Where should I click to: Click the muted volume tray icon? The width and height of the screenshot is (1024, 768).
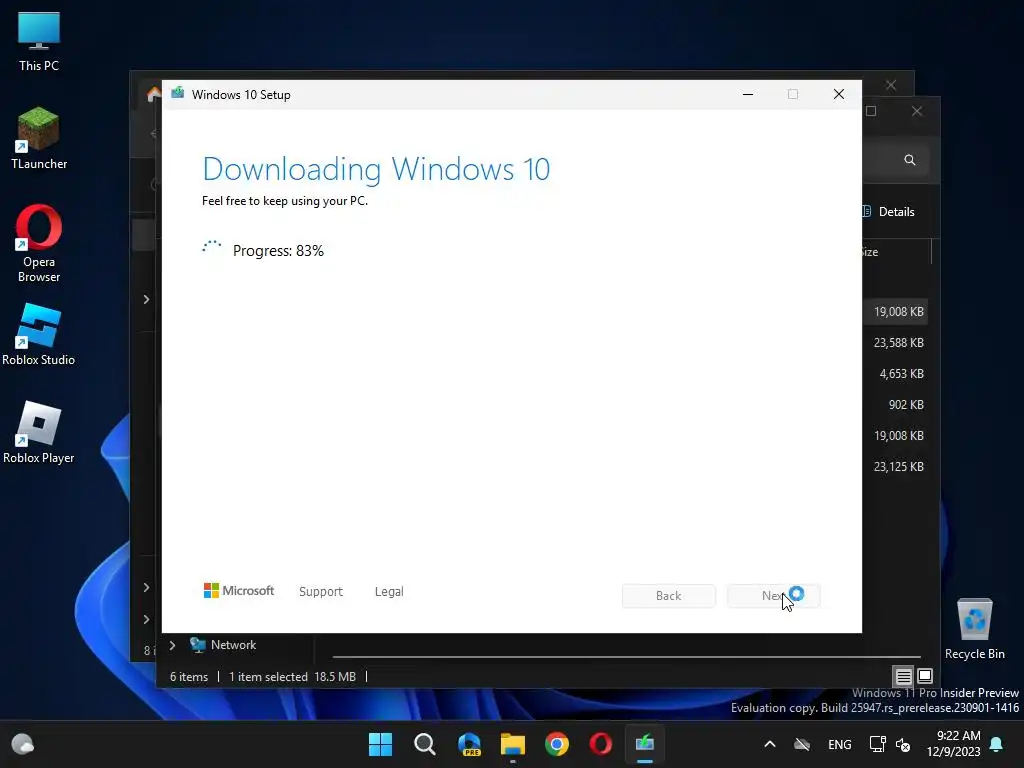(x=903, y=744)
